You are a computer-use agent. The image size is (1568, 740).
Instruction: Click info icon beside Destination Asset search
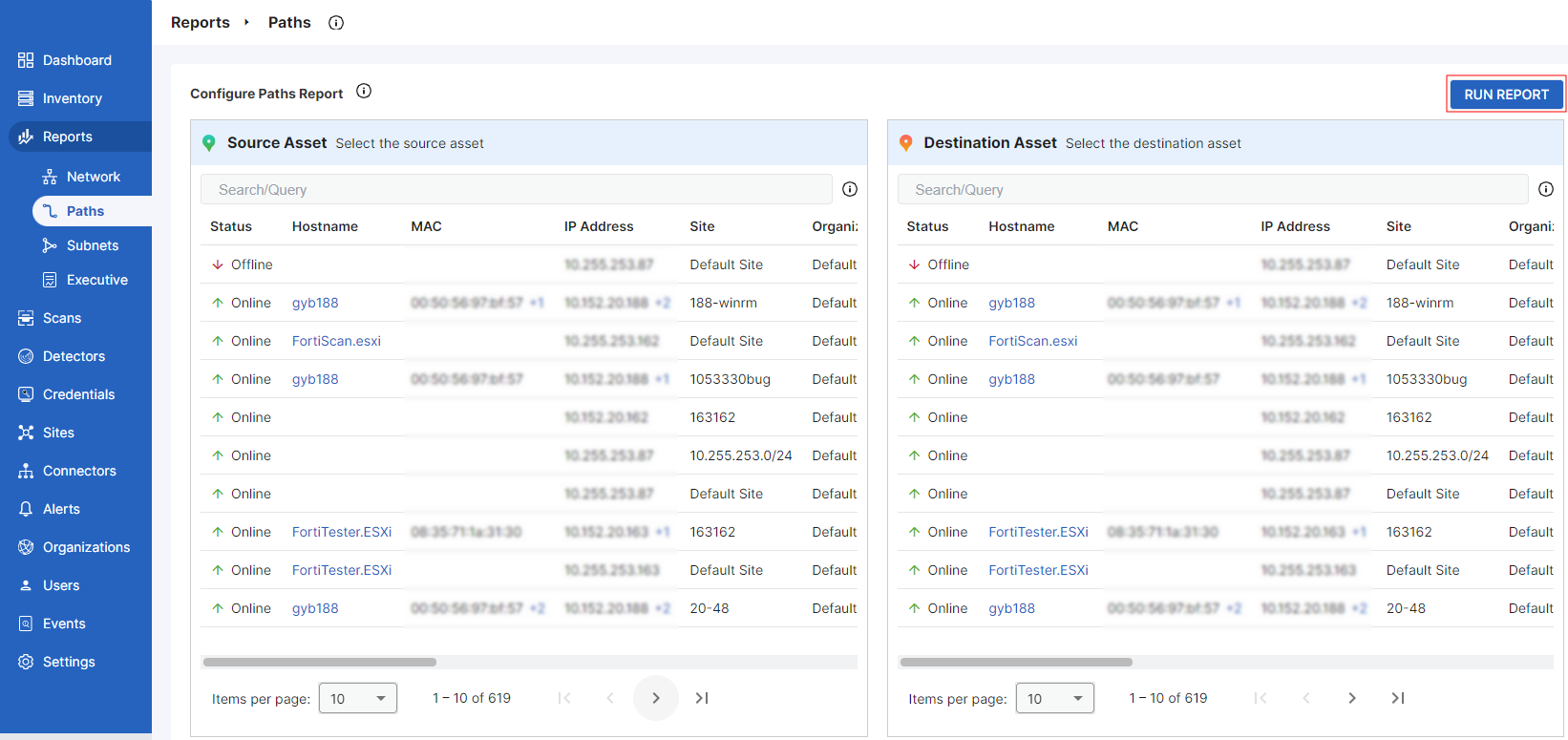[x=1546, y=189]
